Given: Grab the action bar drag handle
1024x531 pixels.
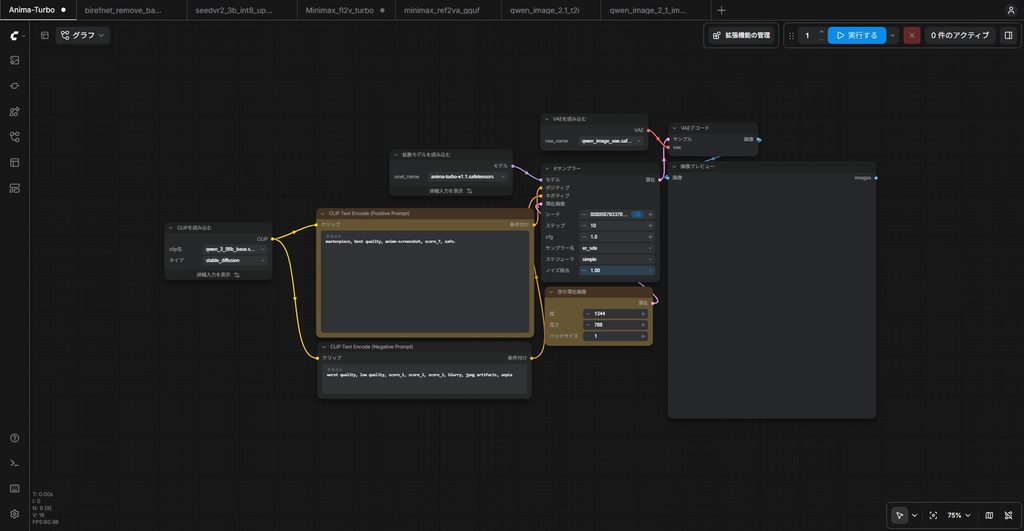Looking at the screenshot, I should click(x=792, y=35).
